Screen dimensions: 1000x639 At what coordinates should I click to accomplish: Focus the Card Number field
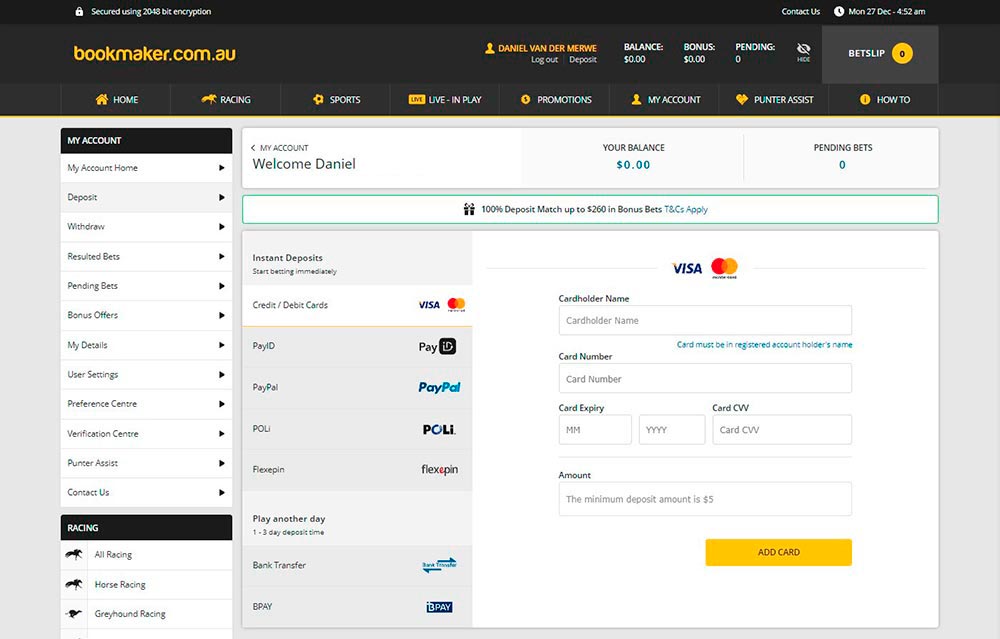[x=705, y=379]
